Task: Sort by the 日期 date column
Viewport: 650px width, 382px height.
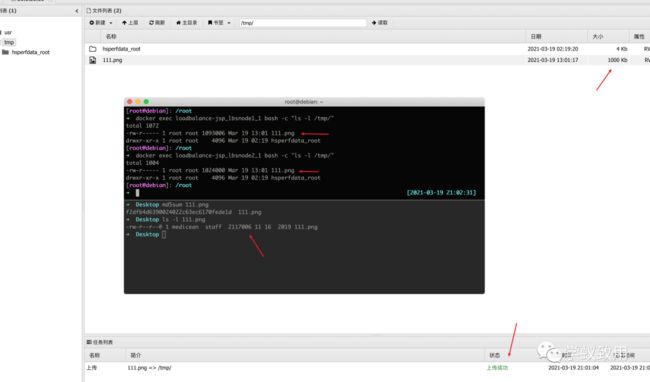Action: click(536, 36)
